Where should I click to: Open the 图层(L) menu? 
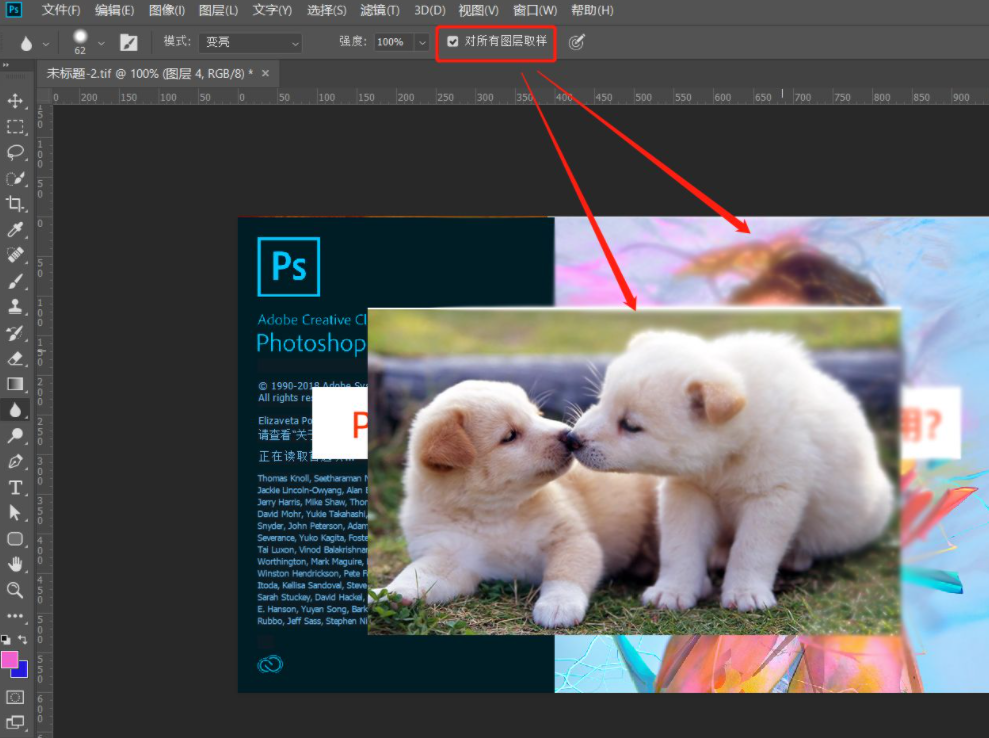(x=218, y=10)
